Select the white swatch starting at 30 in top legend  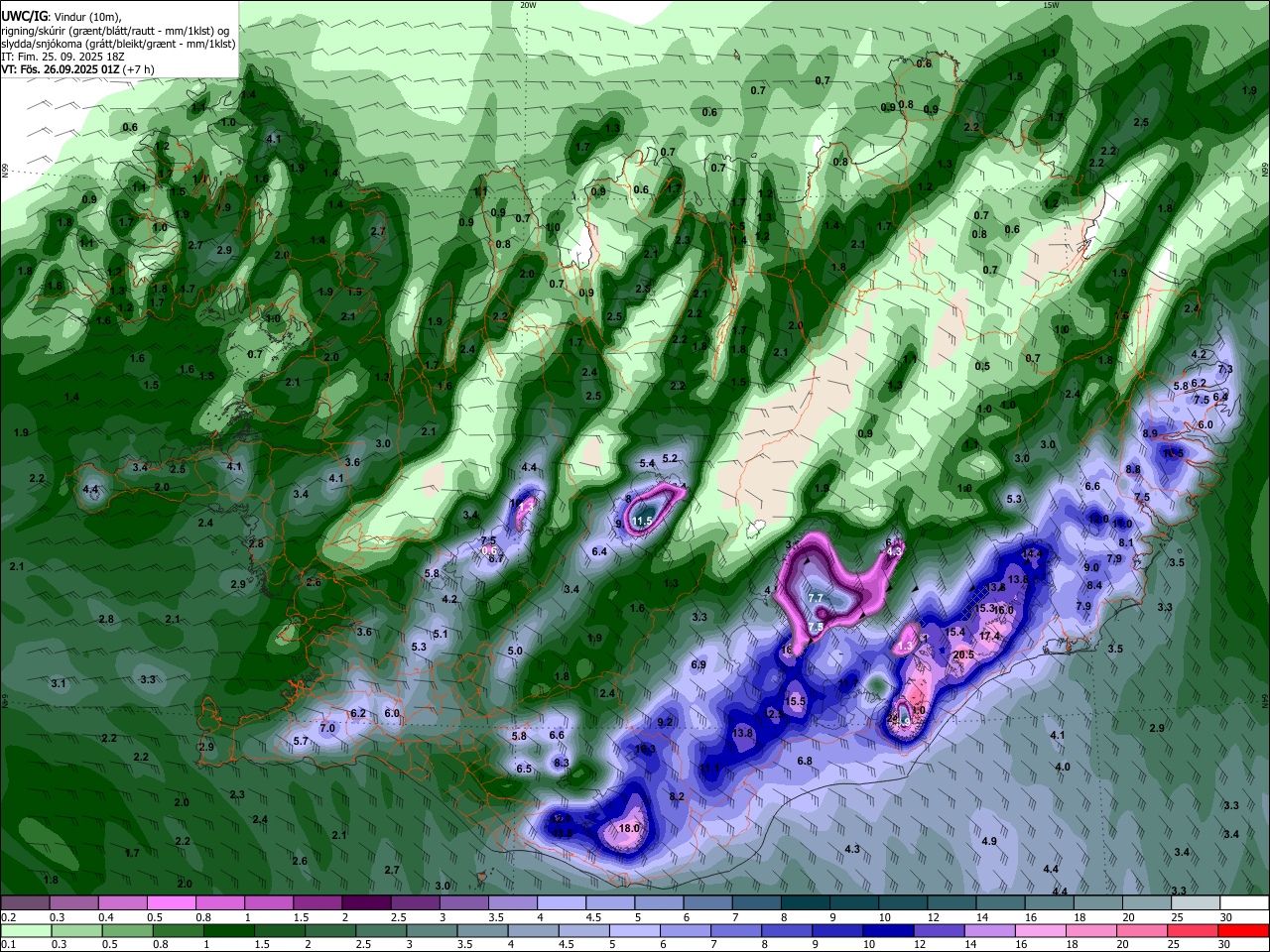coord(1244,903)
